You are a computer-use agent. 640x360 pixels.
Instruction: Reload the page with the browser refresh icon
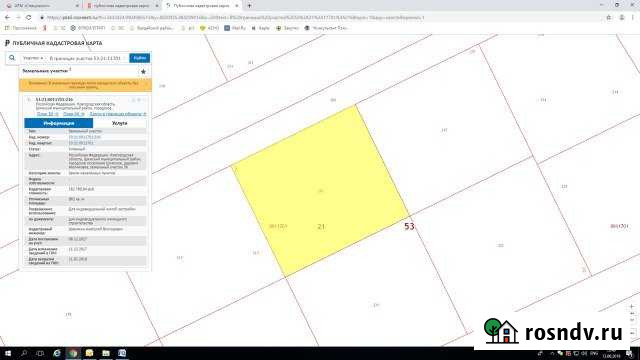point(29,18)
